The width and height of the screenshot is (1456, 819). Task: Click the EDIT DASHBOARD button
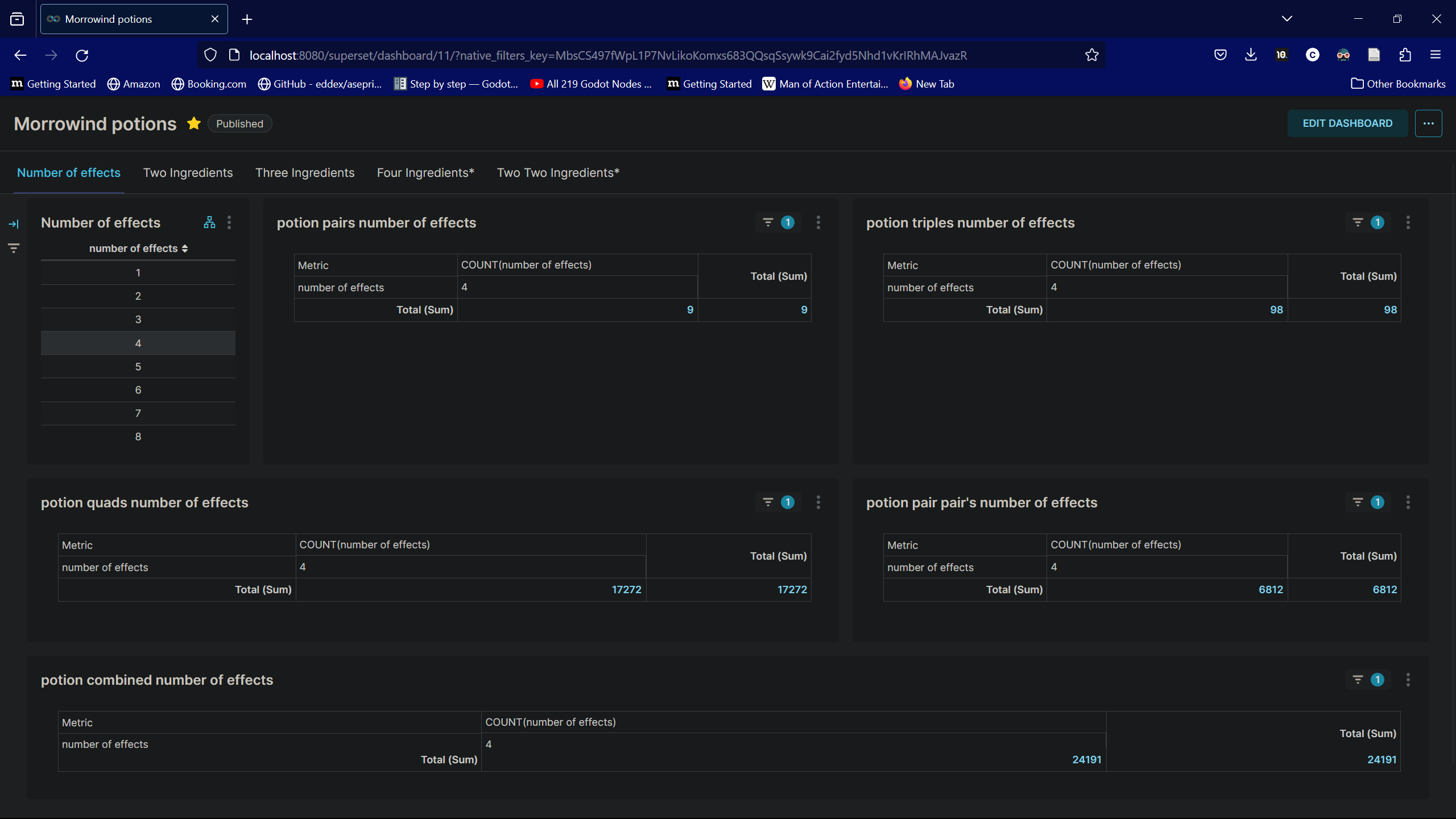tap(1347, 123)
